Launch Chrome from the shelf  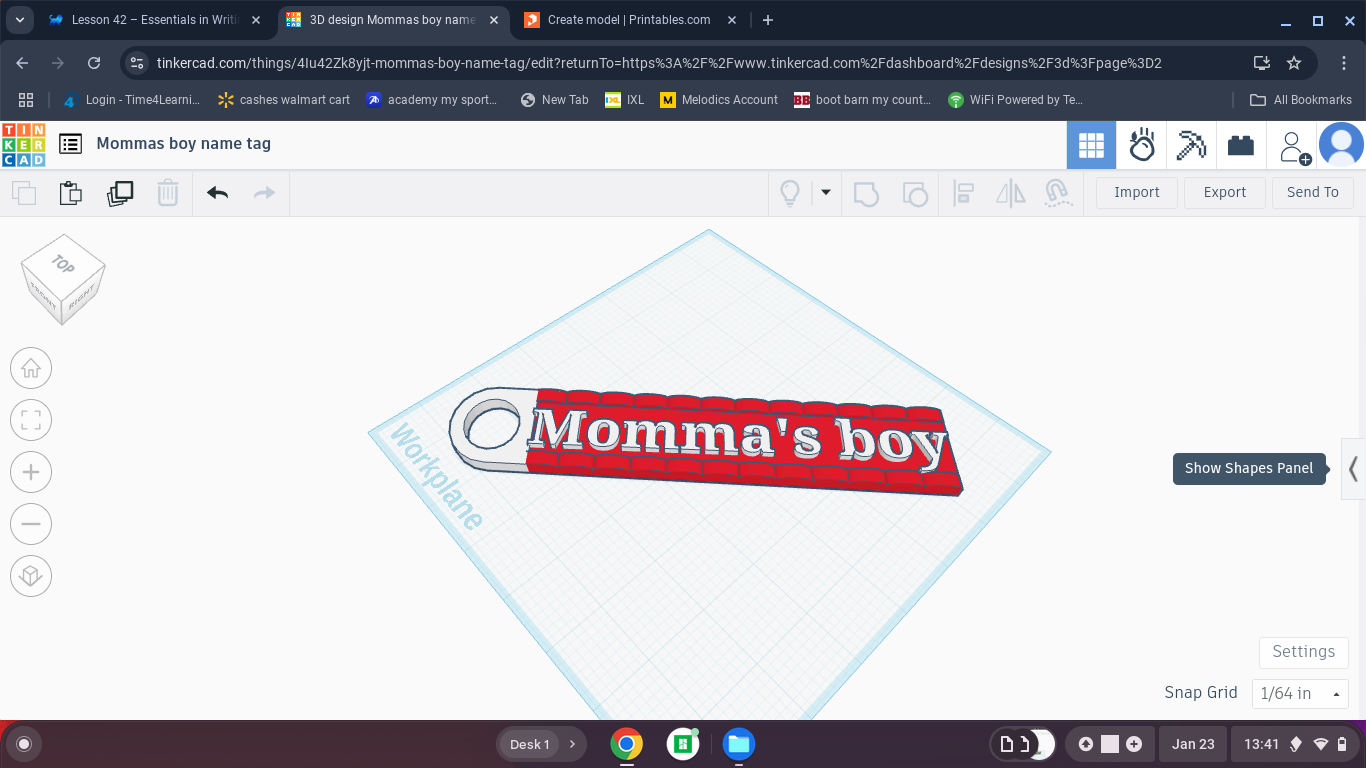coord(627,744)
